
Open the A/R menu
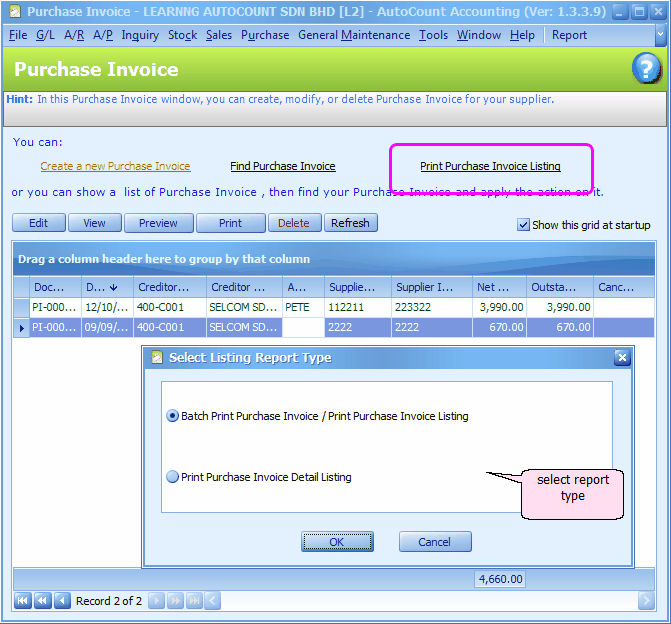pos(74,35)
